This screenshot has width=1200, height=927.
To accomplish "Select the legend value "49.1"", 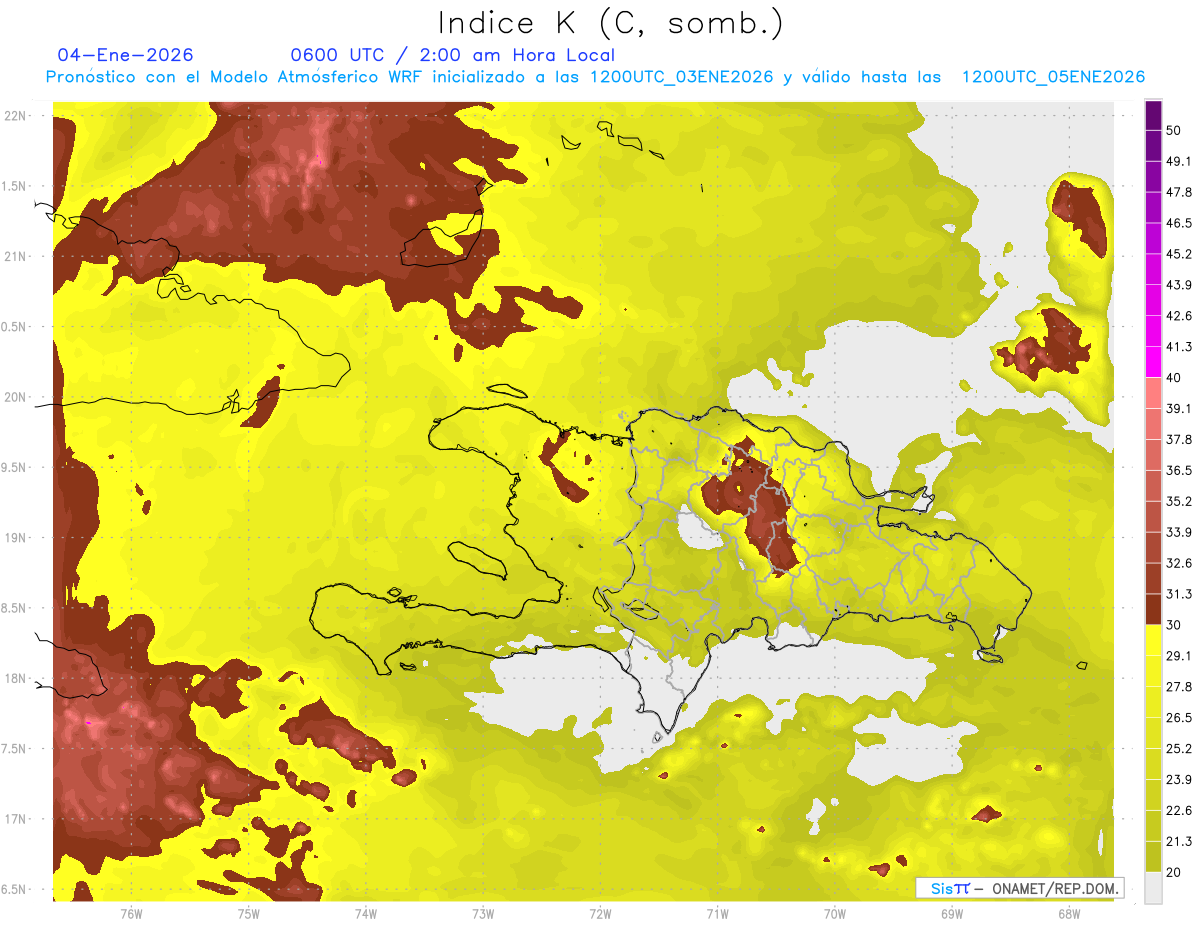I will 1178,161.
